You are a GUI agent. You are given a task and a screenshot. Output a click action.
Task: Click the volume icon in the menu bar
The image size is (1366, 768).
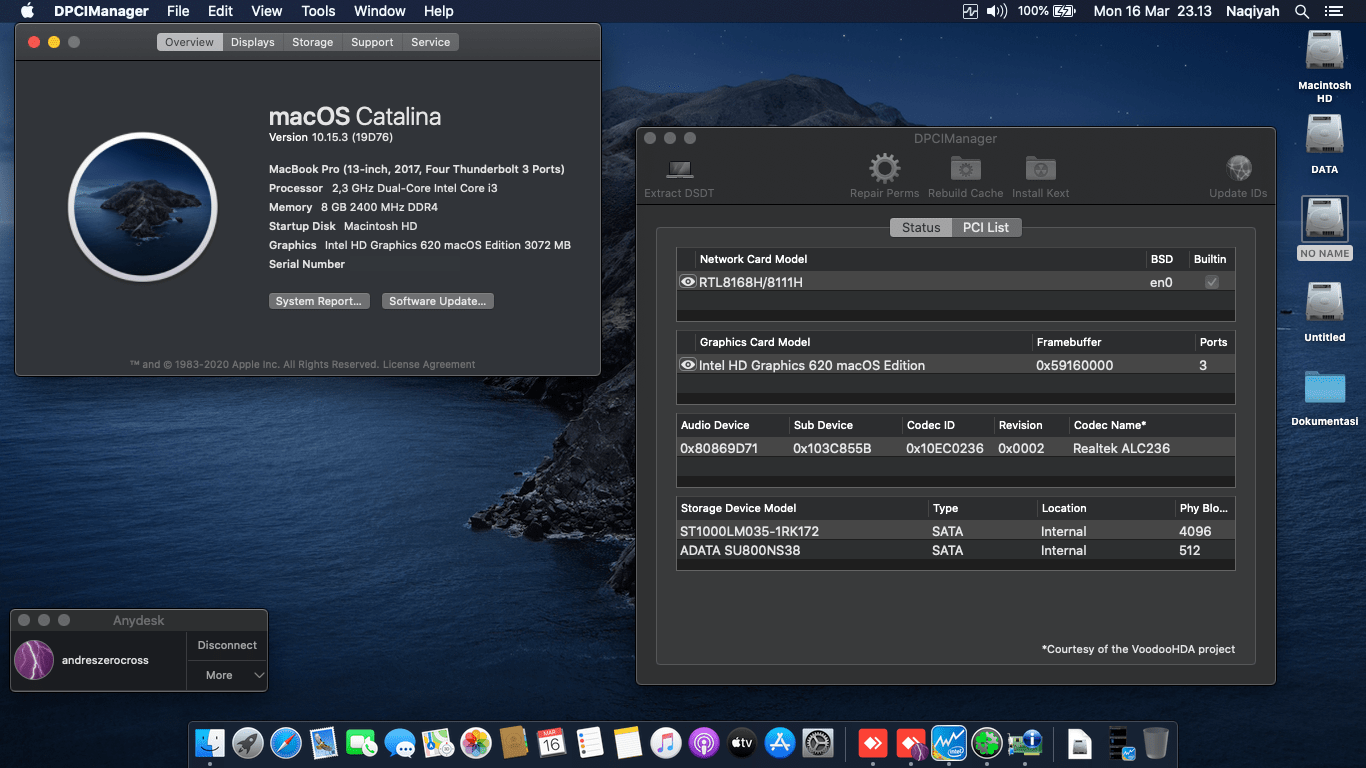click(x=997, y=11)
